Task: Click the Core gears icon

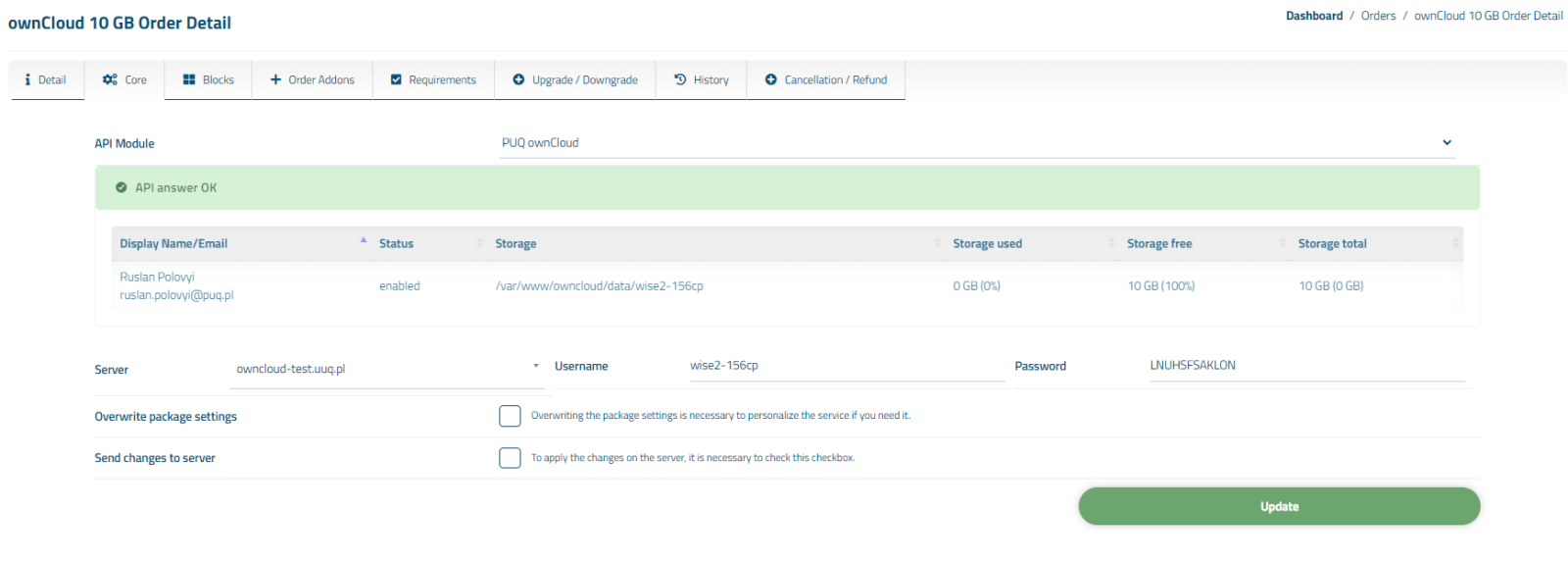Action: pos(110,80)
